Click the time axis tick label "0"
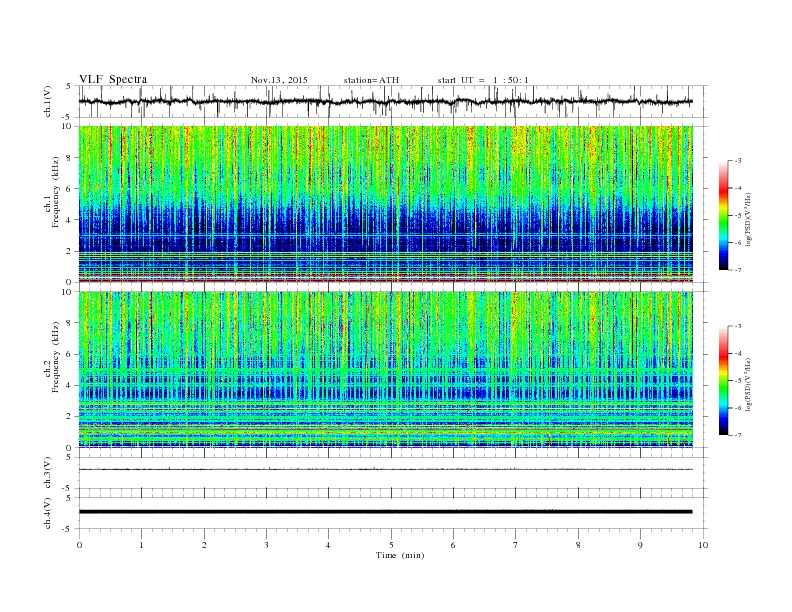The image size is (792, 612). point(79,545)
